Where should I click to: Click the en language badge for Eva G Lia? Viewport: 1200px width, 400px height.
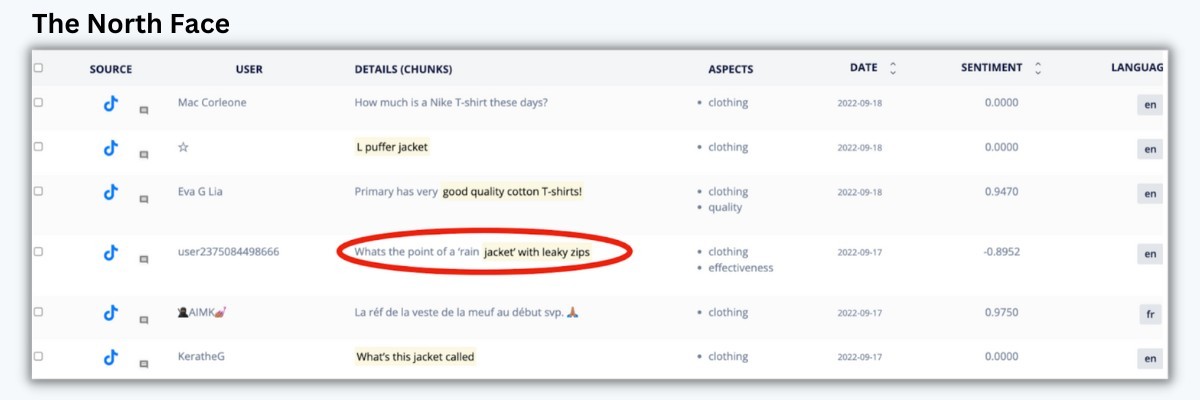(1150, 194)
